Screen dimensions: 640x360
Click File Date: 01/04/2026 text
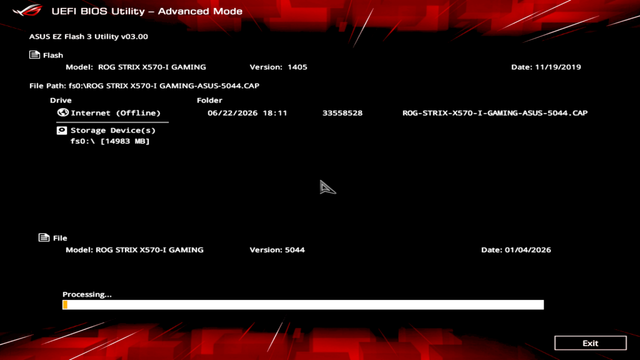coord(516,250)
